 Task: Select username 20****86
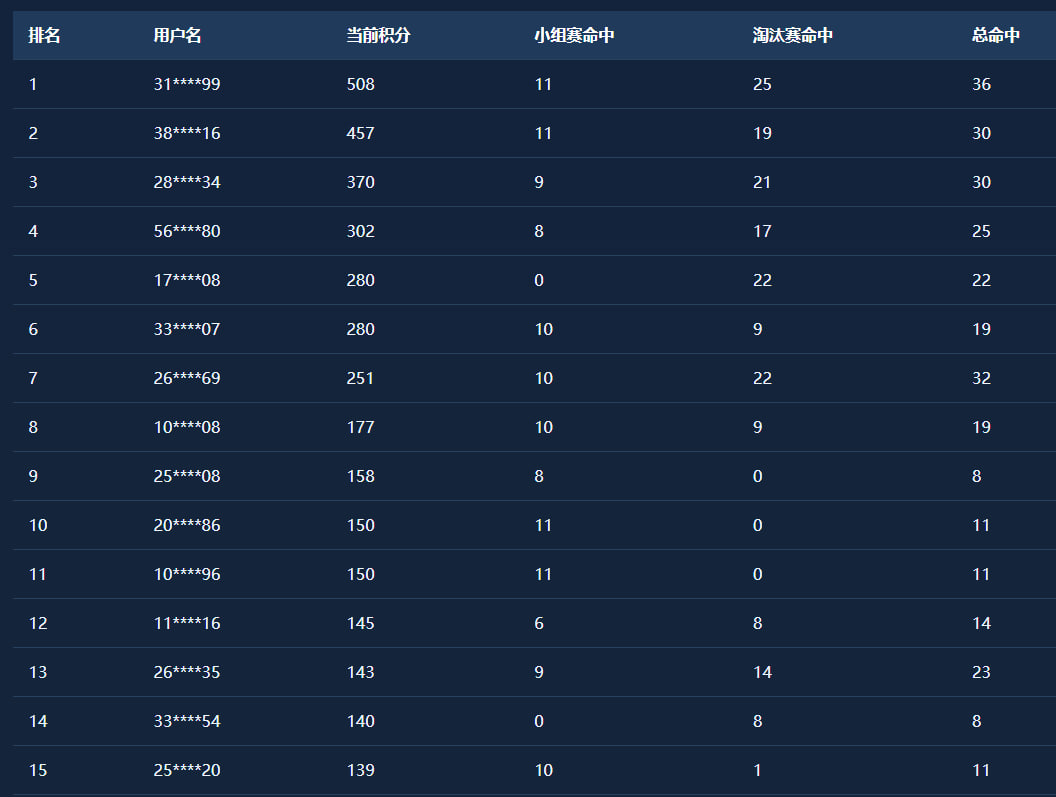pos(187,525)
